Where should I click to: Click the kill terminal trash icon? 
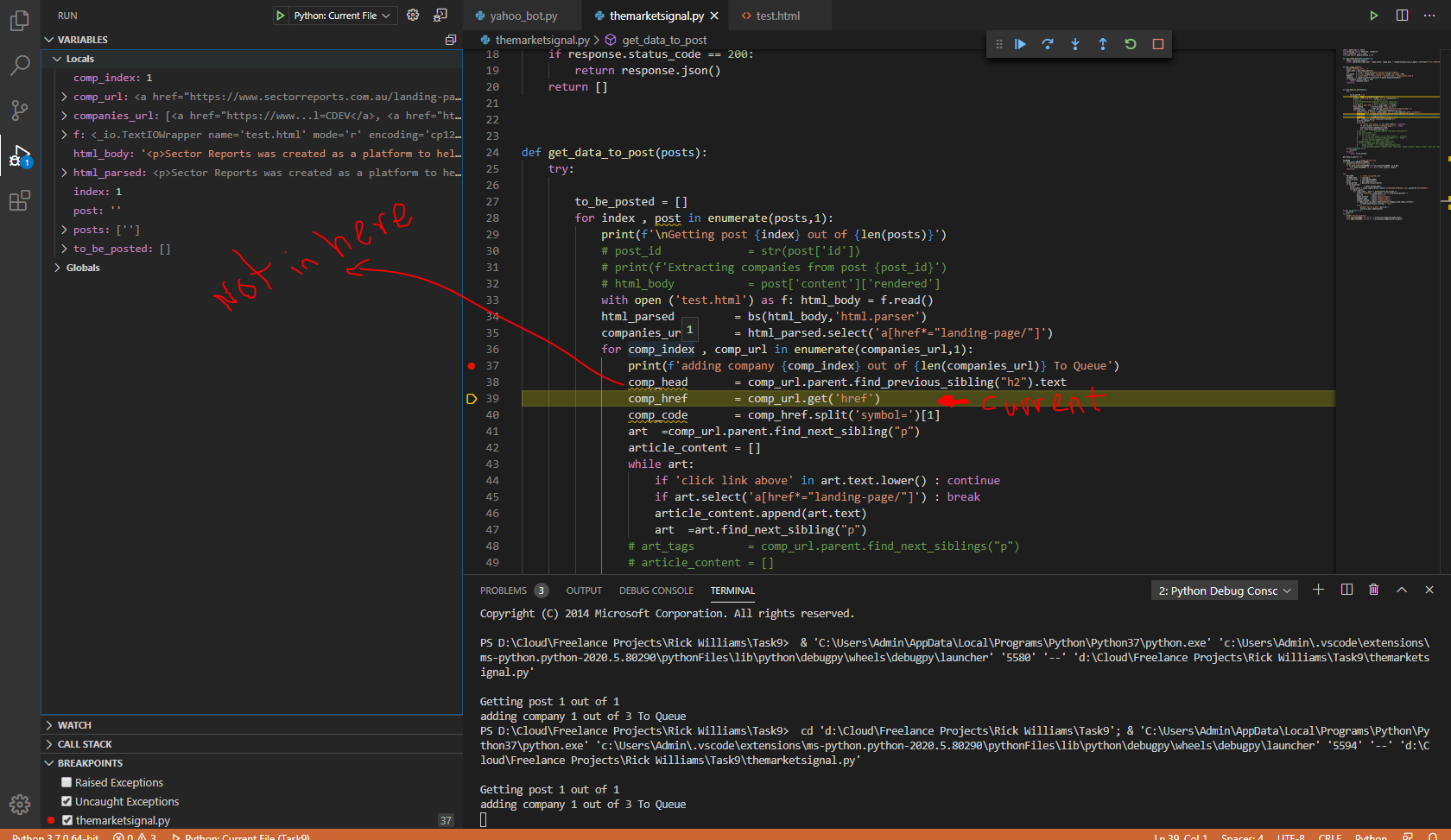click(x=1373, y=590)
